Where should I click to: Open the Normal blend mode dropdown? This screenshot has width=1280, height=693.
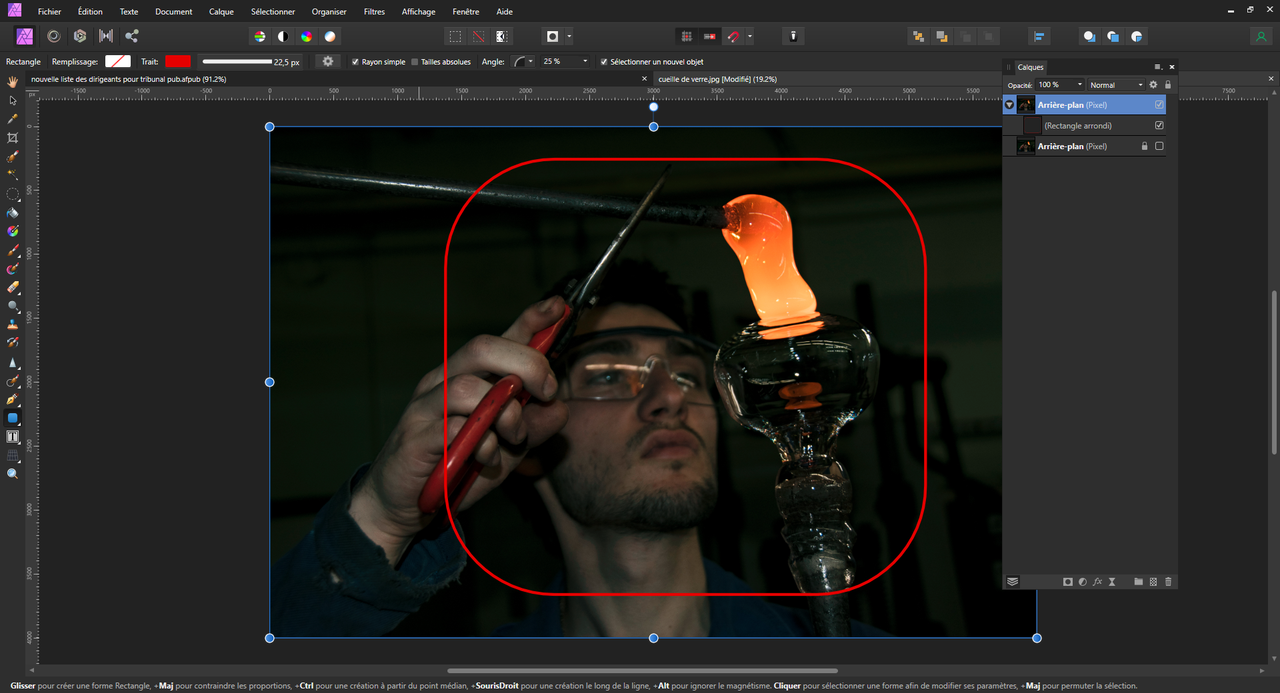(x=1116, y=85)
